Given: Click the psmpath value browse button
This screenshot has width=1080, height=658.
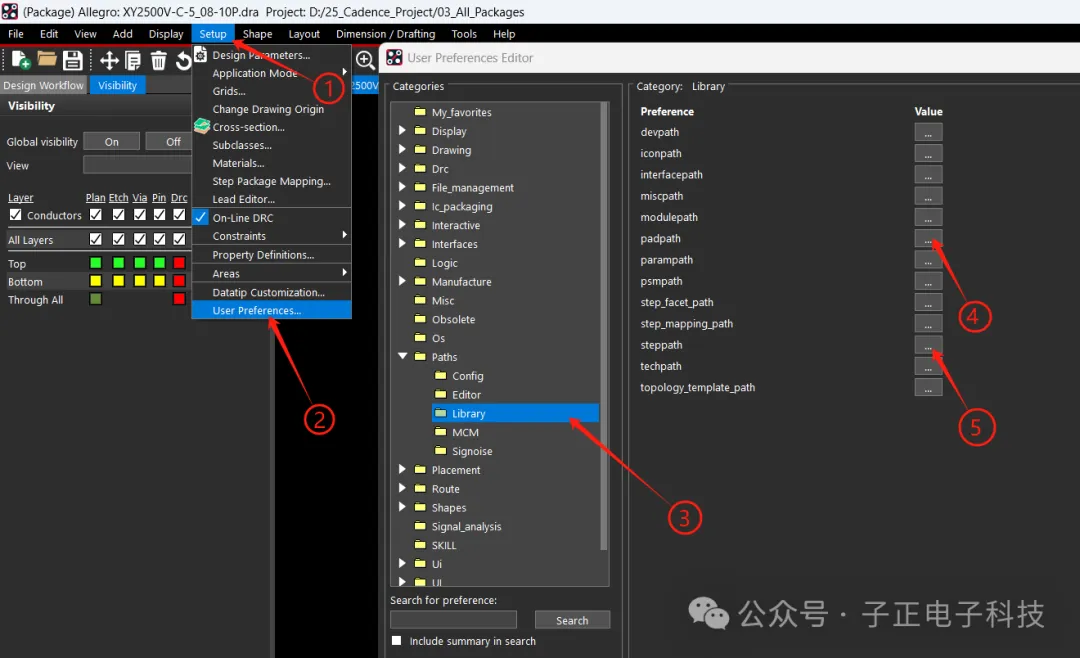Looking at the screenshot, I should click(x=928, y=281).
